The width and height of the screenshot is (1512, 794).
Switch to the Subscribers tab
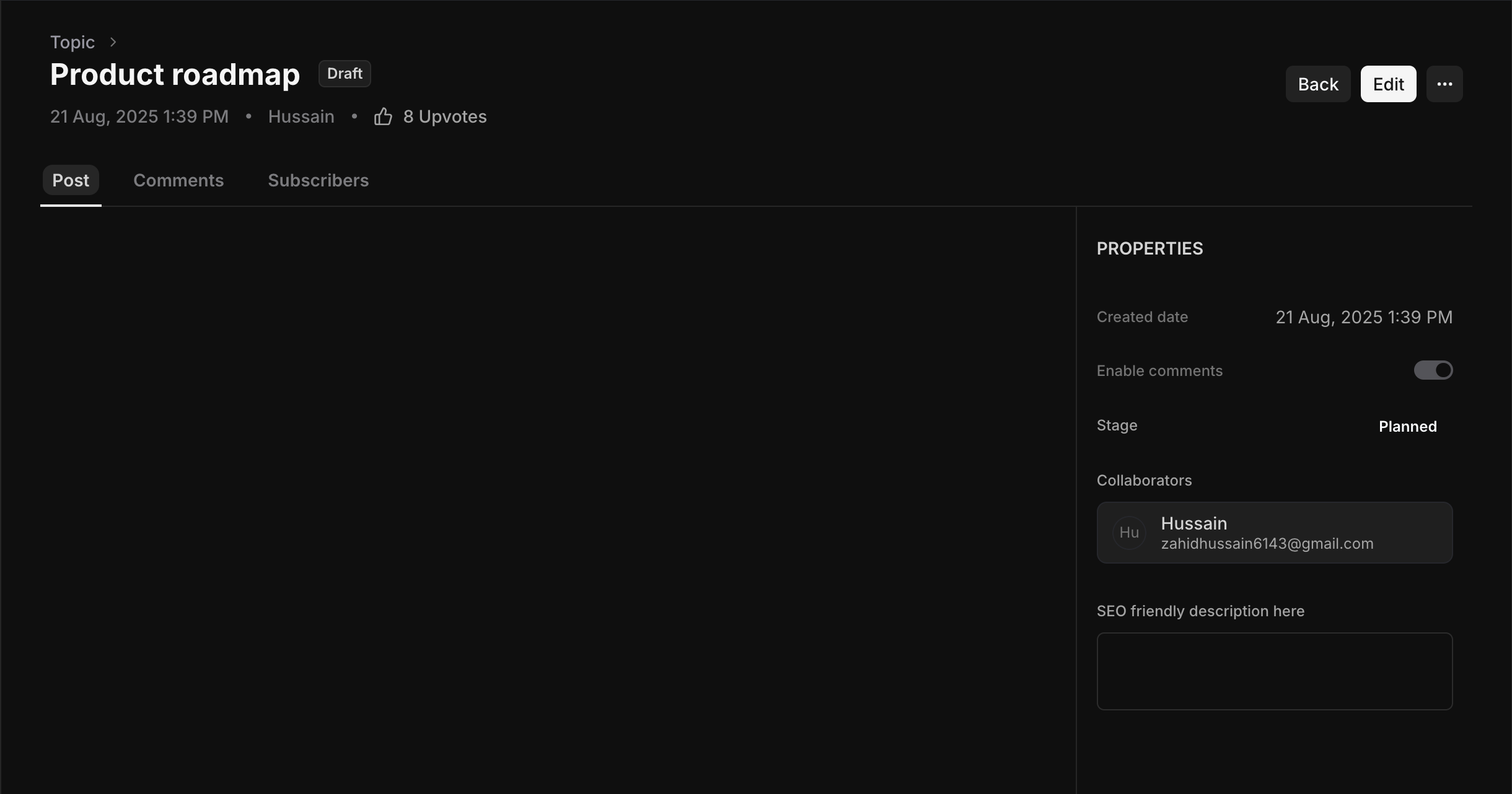(318, 181)
